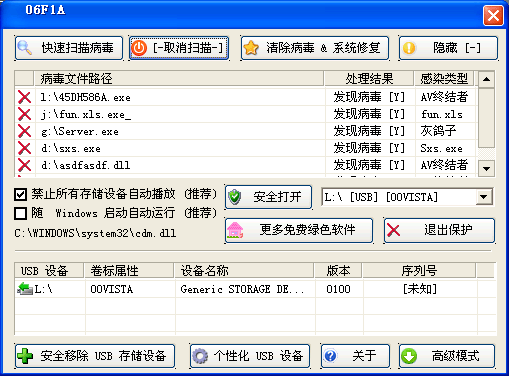Image resolution: width=509 pixels, height=376 pixels.
Task: Click version cell 0100
Action: (x=338, y=289)
